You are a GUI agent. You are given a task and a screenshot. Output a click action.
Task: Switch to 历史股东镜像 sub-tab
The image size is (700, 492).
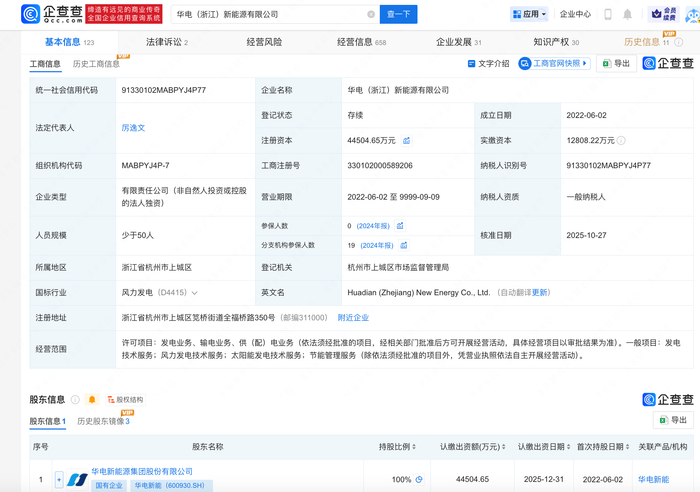101,421
